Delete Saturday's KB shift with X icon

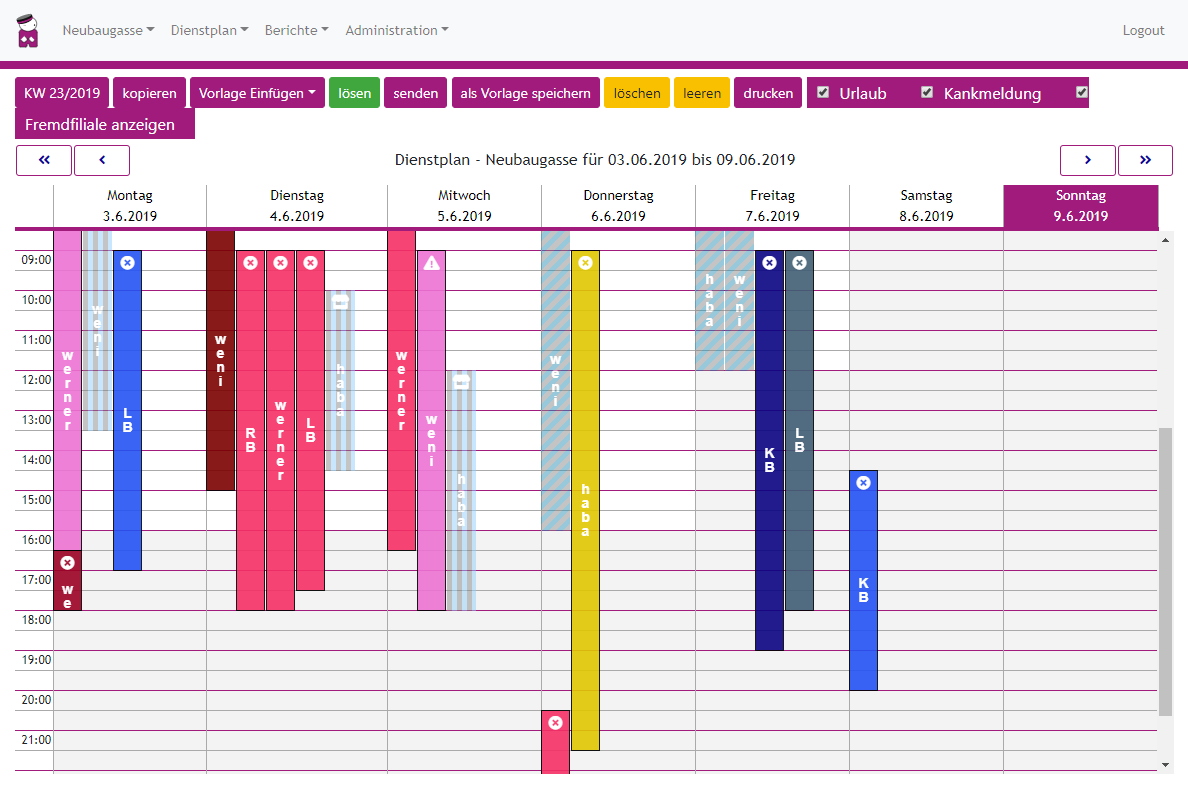coord(863,483)
